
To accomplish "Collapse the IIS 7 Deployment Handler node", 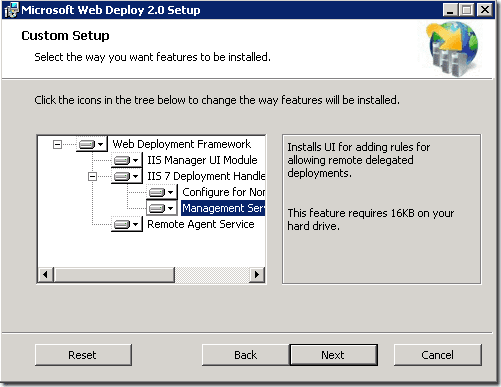I will pyautogui.click(x=92, y=176).
